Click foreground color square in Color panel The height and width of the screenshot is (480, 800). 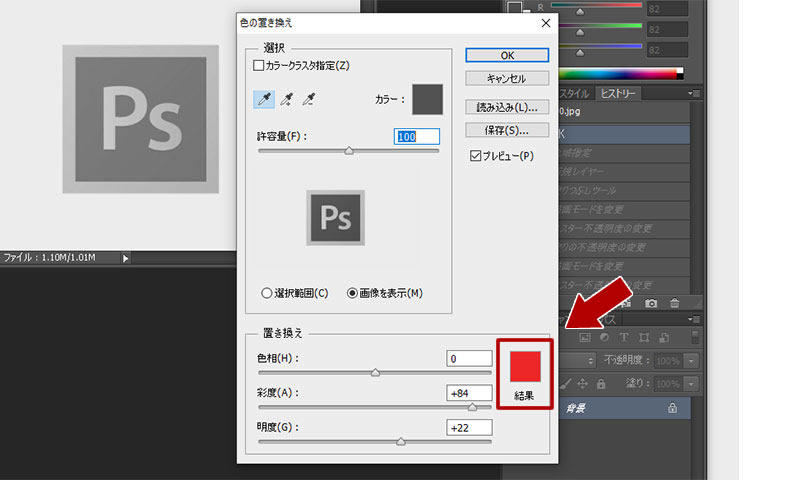[x=514, y=6]
